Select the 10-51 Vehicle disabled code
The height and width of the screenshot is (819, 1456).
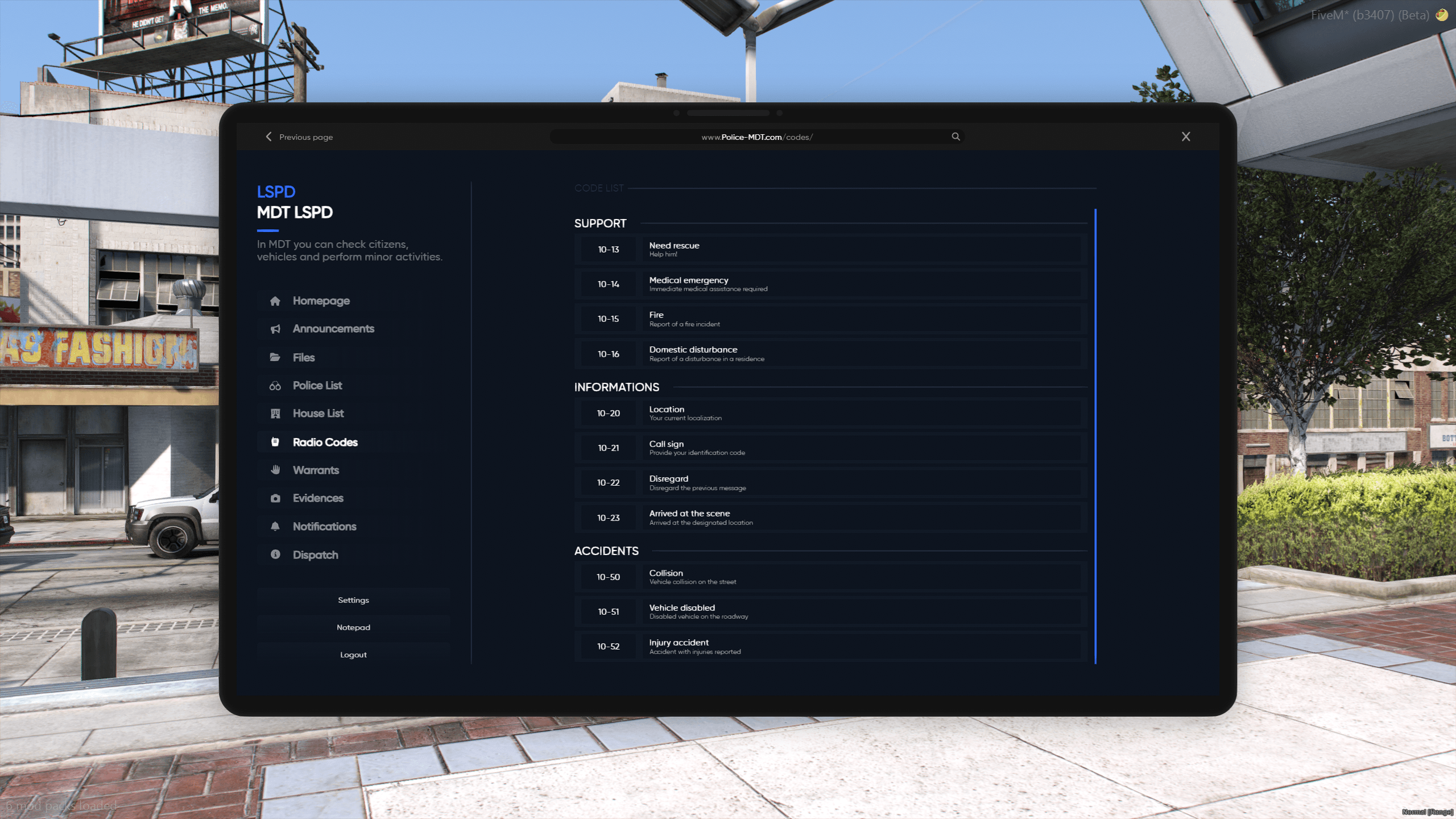(830, 612)
